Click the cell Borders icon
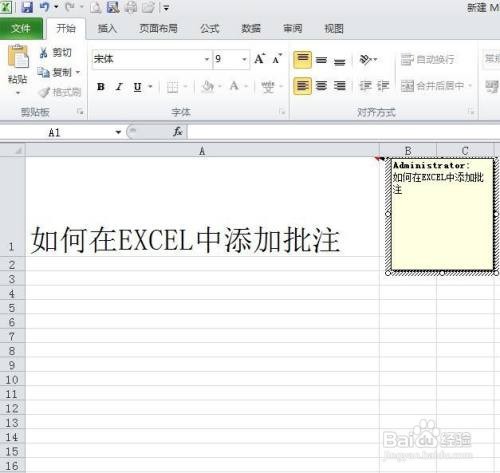The width and height of the screenshot is (500, 473). [x=173, y=87]
